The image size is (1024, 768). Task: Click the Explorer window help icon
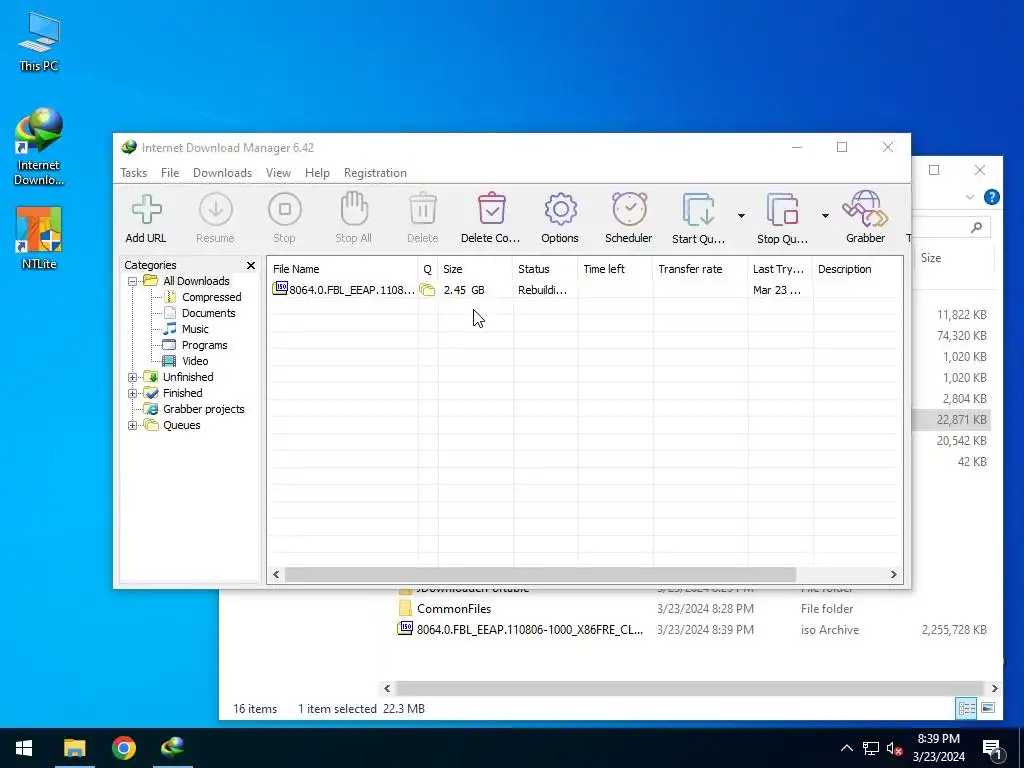click(991, 197)
